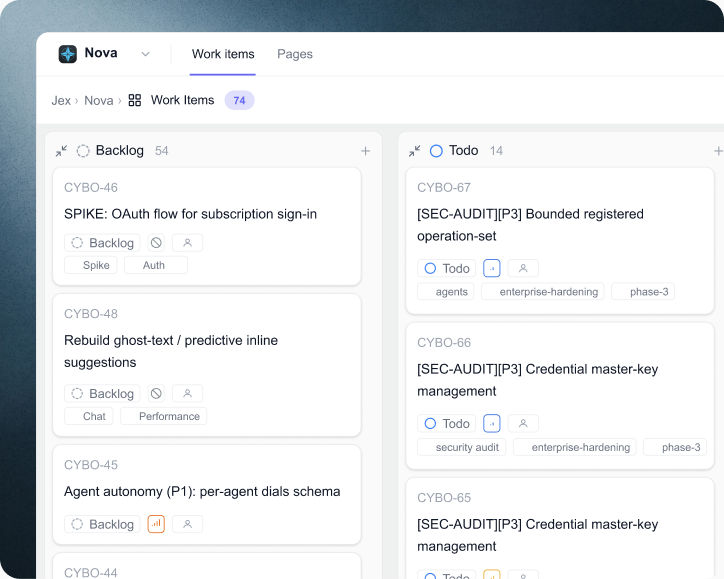This screenshot has height=579, width=724.
Task: Click enterprise-hardening label on CYBO-66
Action: 575,447
